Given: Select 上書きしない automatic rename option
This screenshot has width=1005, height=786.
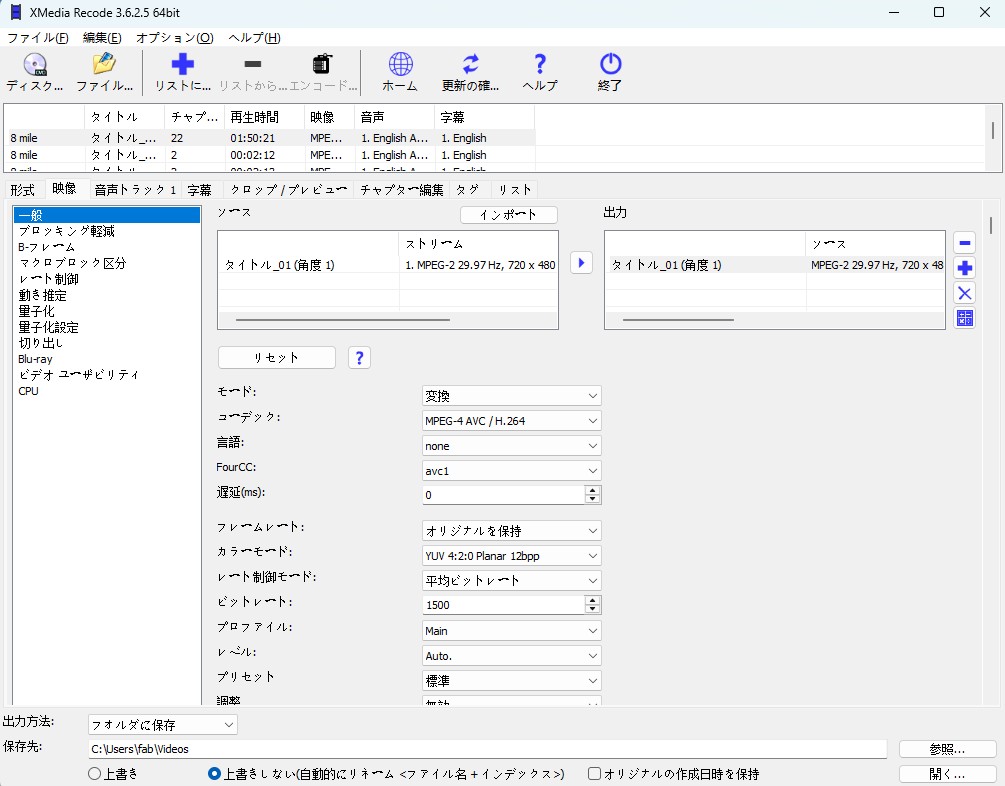Looking at the screenshot, I should coord(211,773).
